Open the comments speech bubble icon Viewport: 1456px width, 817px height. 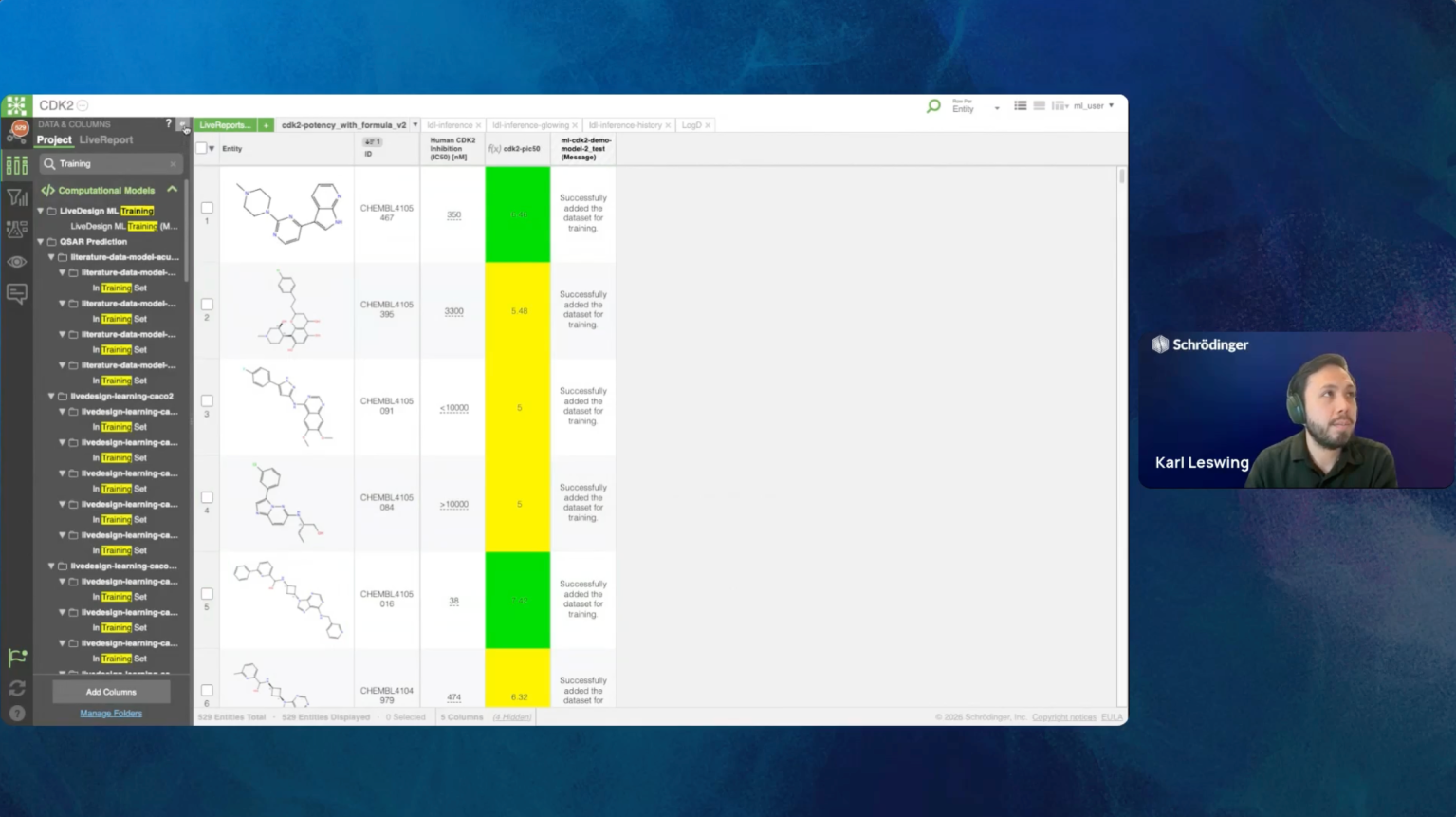(17, 293)
